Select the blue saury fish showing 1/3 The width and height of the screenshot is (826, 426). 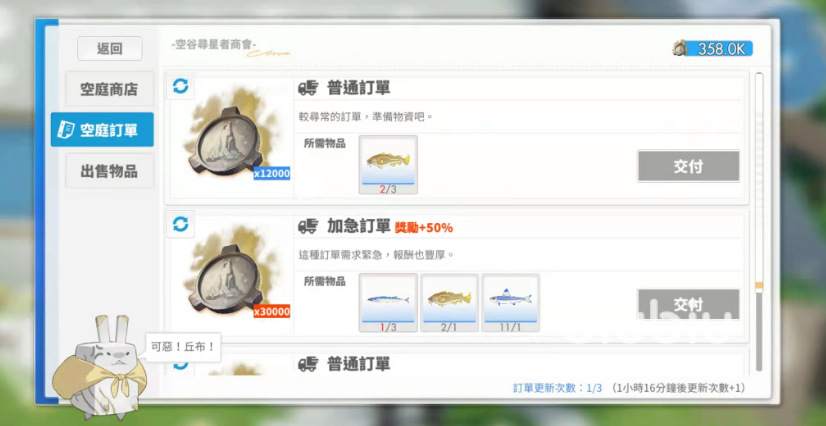388,302
